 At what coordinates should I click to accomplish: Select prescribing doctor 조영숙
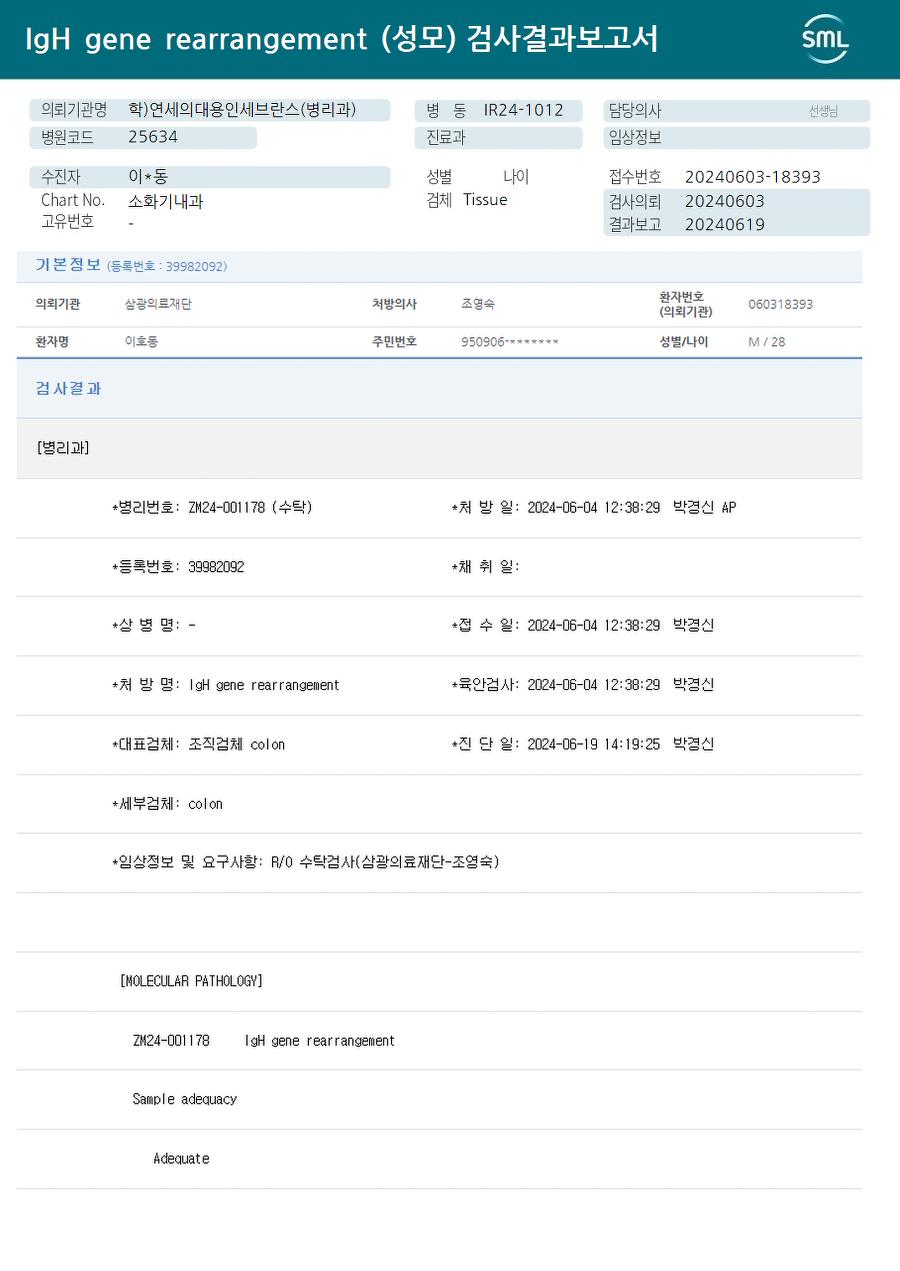477,304
